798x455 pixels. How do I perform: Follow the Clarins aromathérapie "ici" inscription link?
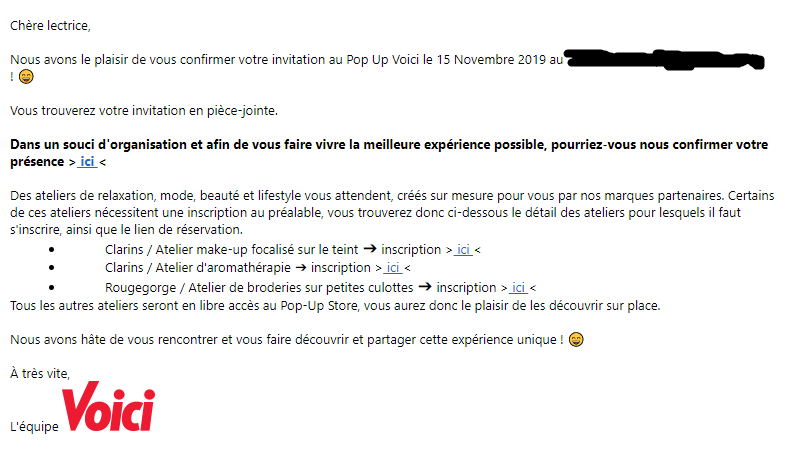click(393, 268)
